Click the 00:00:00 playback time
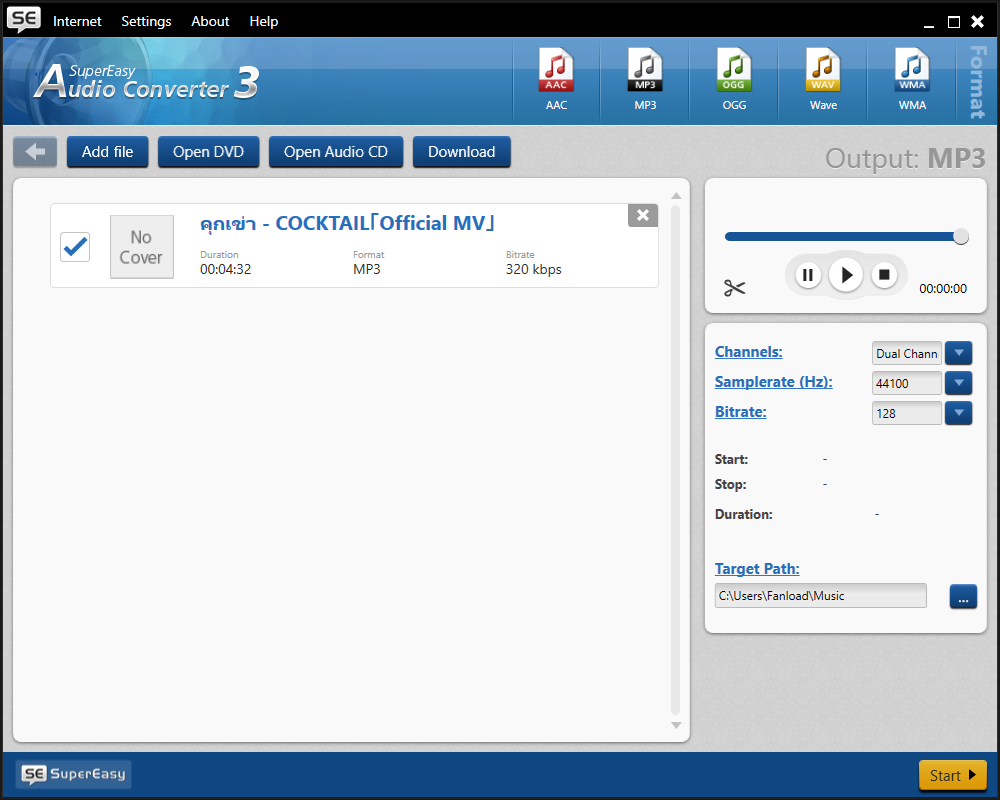 click(943, 289)
